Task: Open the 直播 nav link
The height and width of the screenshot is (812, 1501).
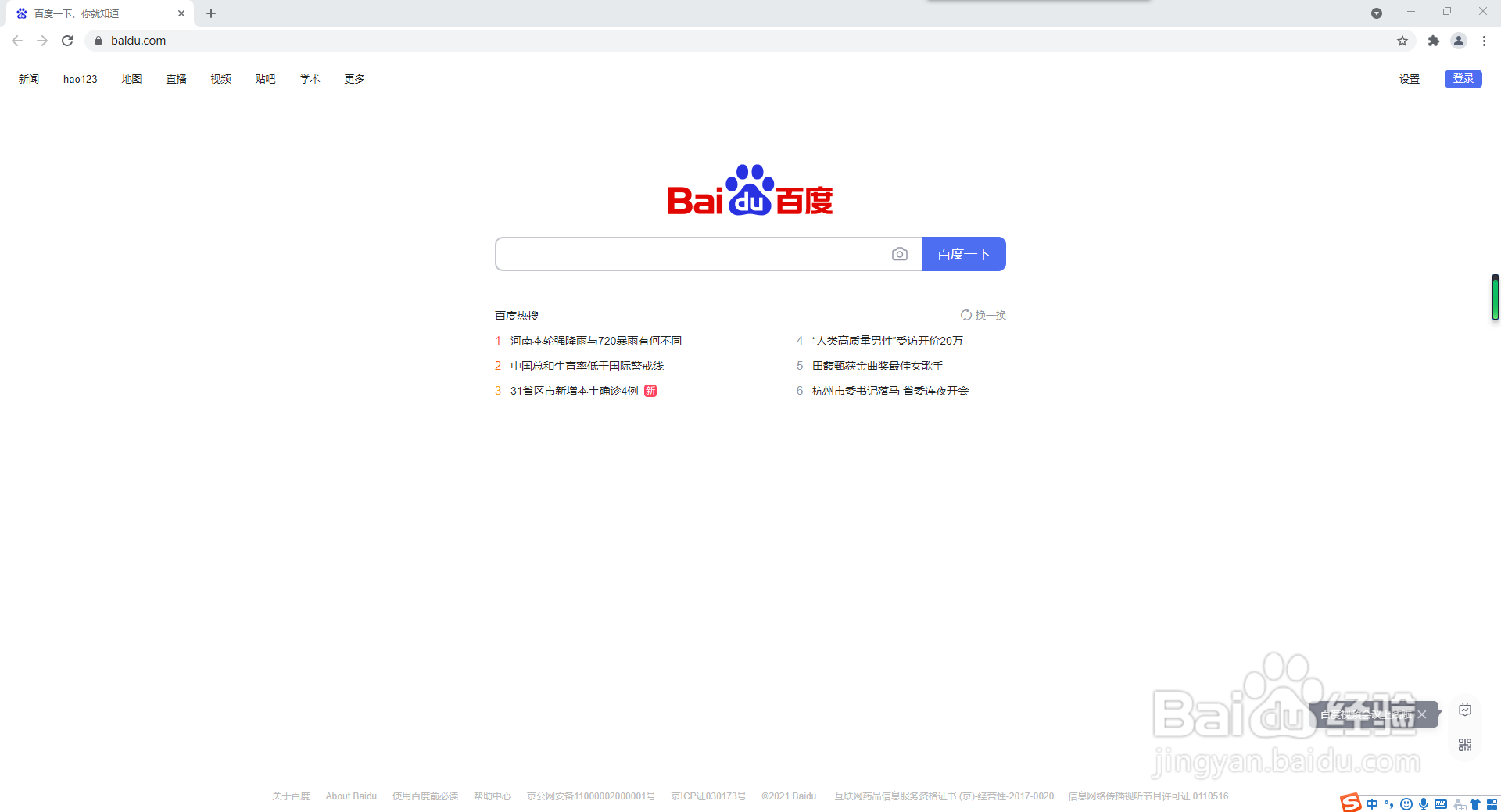Action: click(x=176, y=79)
